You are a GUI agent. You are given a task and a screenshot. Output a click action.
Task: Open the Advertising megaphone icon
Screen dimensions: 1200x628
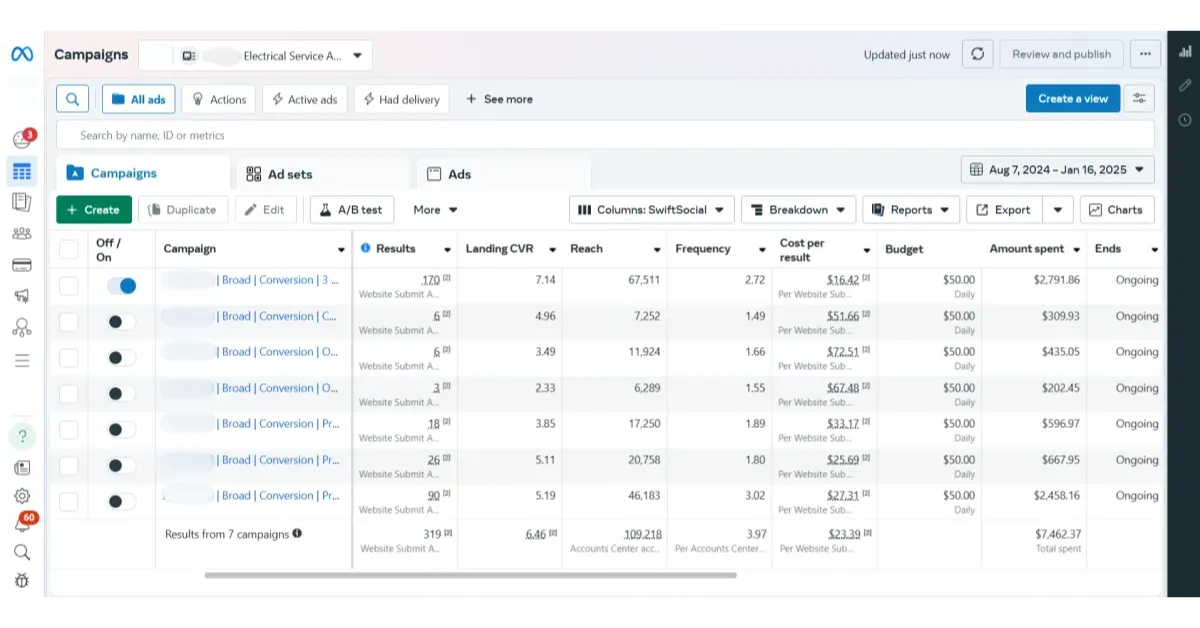click(x=22, y=296)
